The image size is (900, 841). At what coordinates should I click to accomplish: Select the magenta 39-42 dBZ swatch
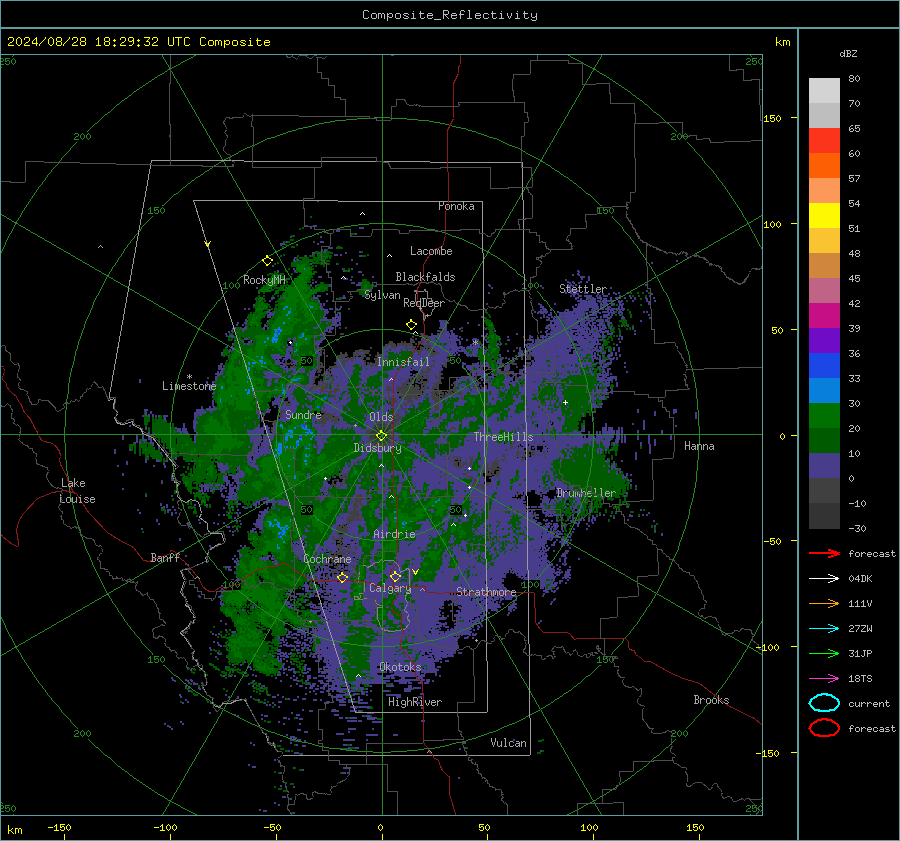824,316
